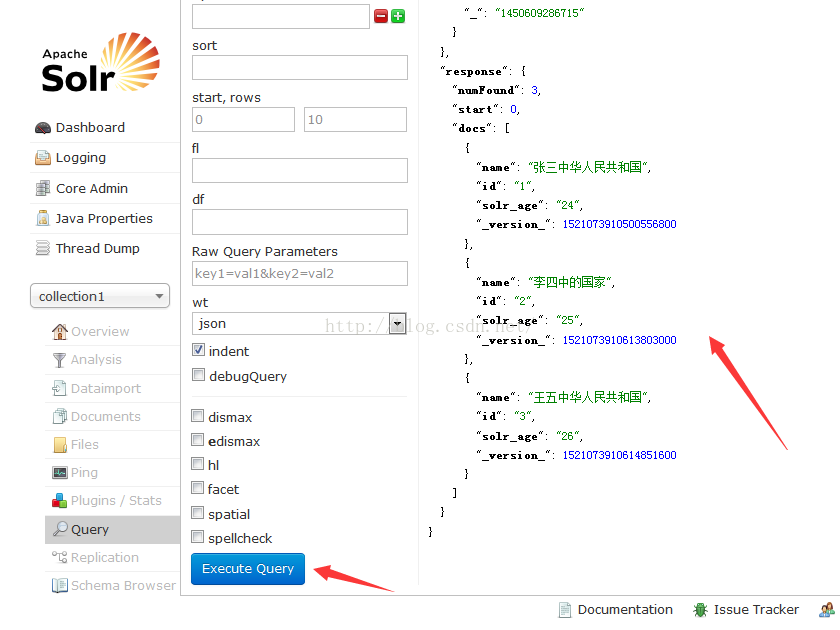The width and height of the screenshot is (840, 630).
Task: Click the Logging icon
Action: point(43,158)
